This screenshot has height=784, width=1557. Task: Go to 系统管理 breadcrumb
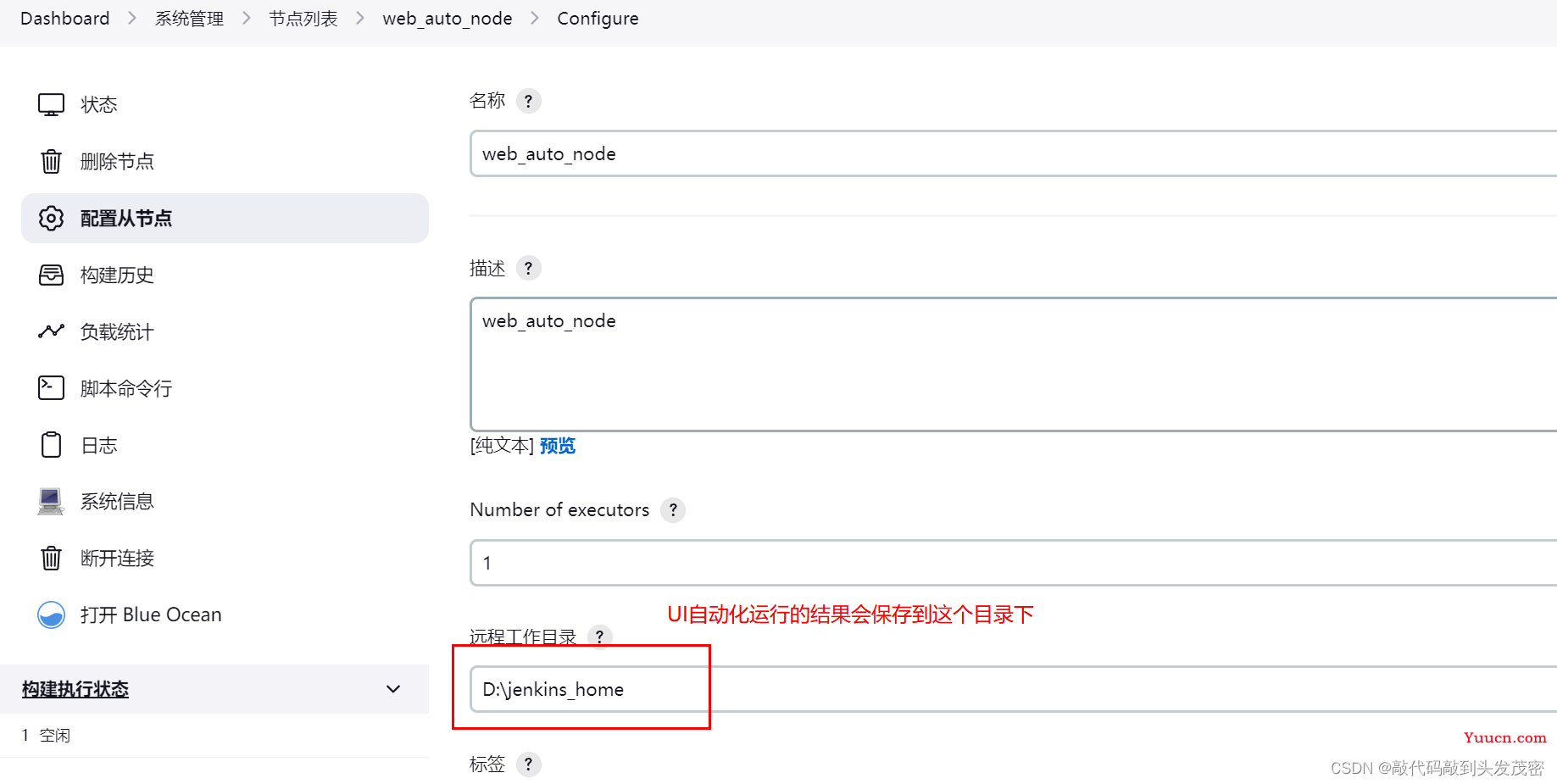point(189,19)
